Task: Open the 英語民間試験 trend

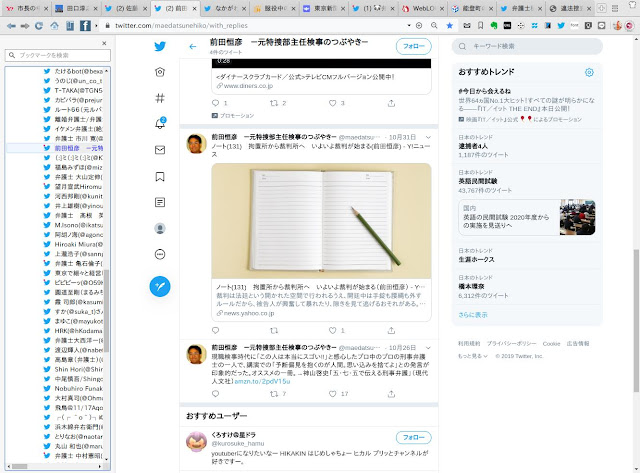Action: click(527, 181)
